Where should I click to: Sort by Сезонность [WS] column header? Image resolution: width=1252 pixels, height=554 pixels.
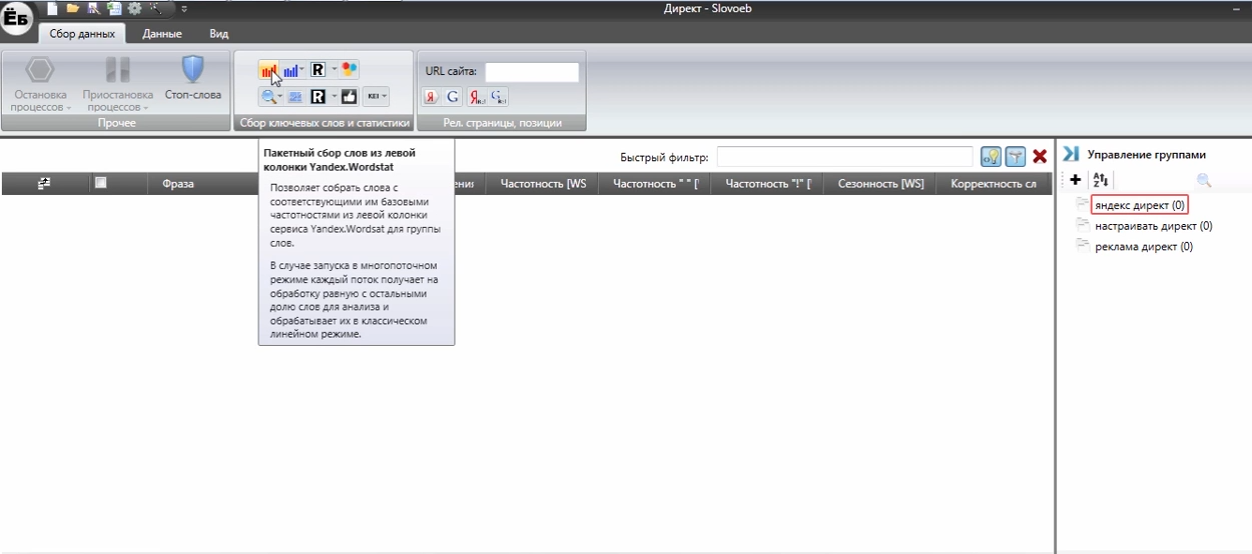click(881, 184)
